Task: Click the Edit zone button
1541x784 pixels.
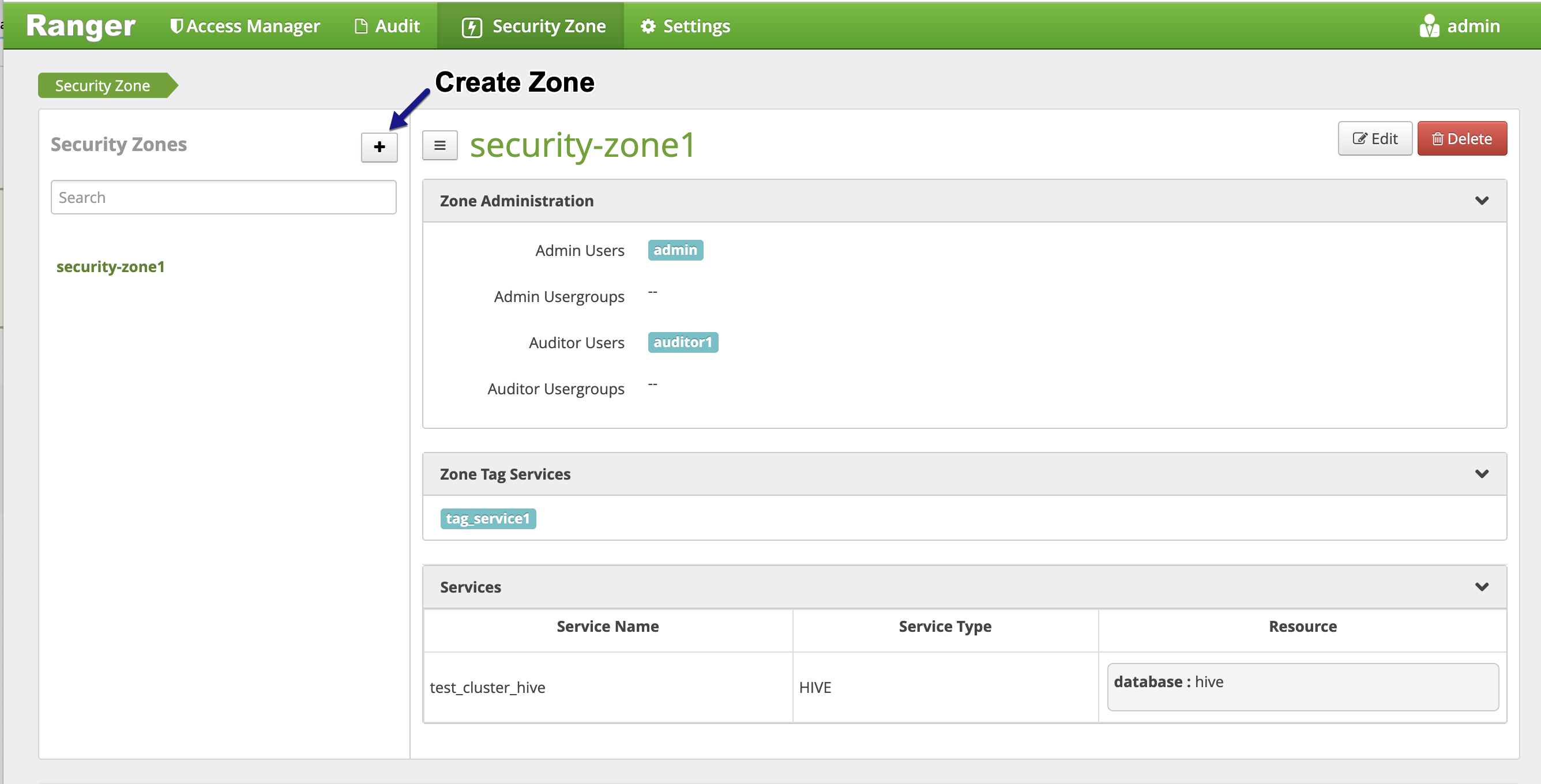Action: [x=1375, y=139]
